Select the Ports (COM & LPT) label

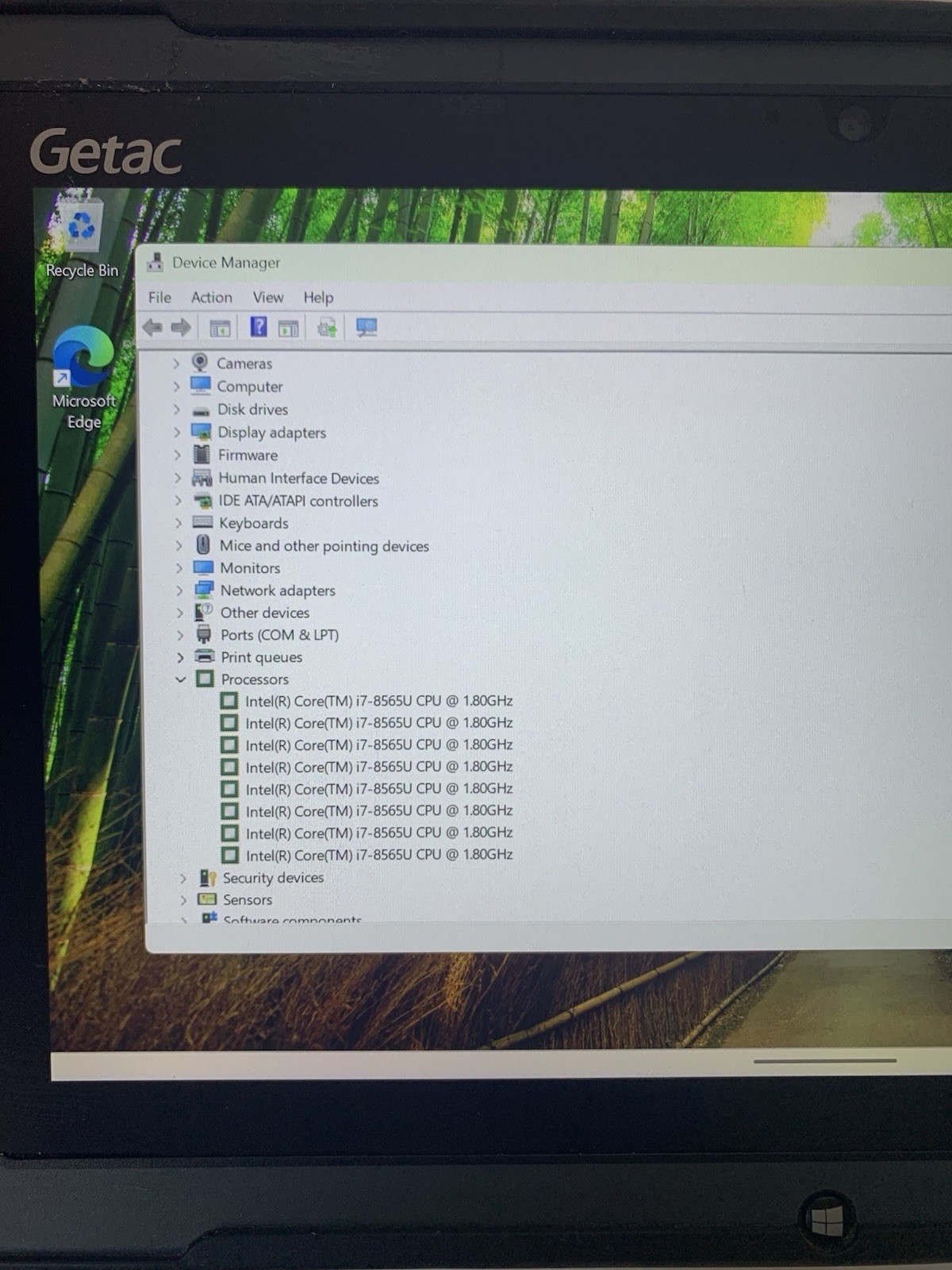click(x=280, y=635)
